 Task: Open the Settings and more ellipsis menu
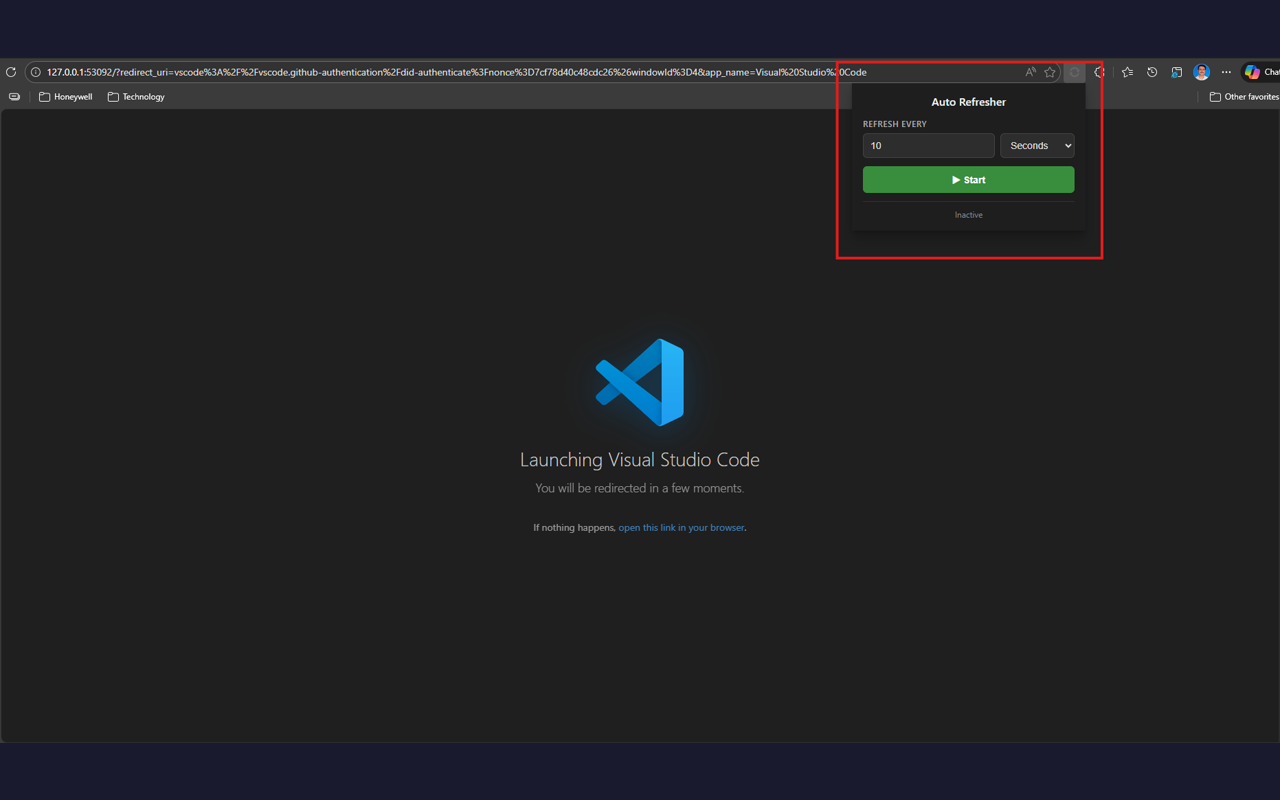(x=1226, y=72)
